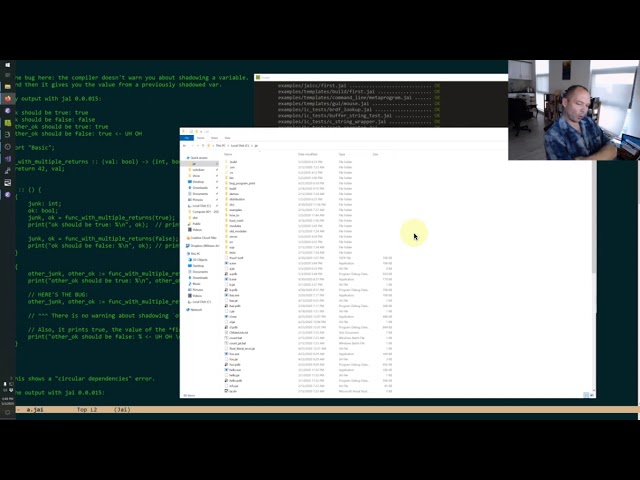The image size is (640, 480).
Task: Click the taskbar clock
Action: point(7,401)
